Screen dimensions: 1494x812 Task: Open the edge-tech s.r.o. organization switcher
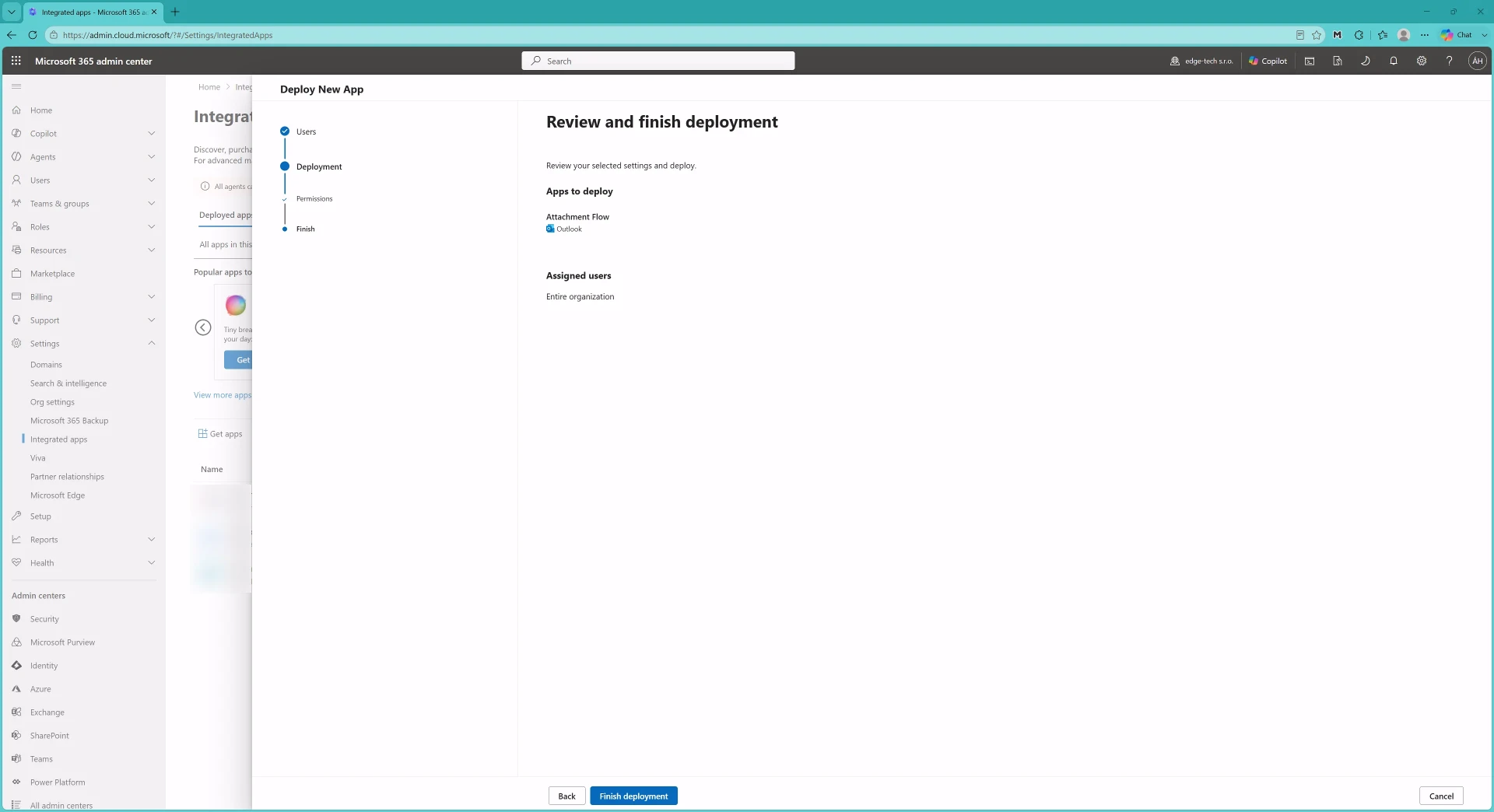point(1201,61)
